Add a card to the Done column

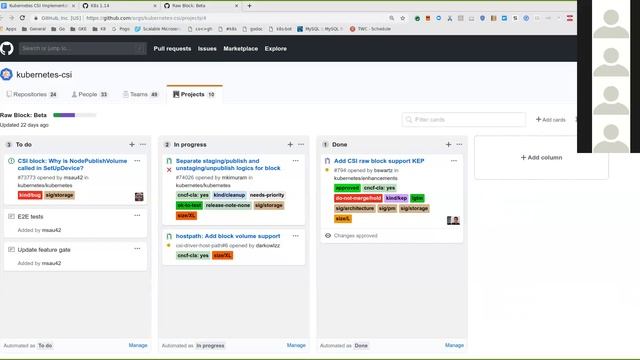(449, 144)
